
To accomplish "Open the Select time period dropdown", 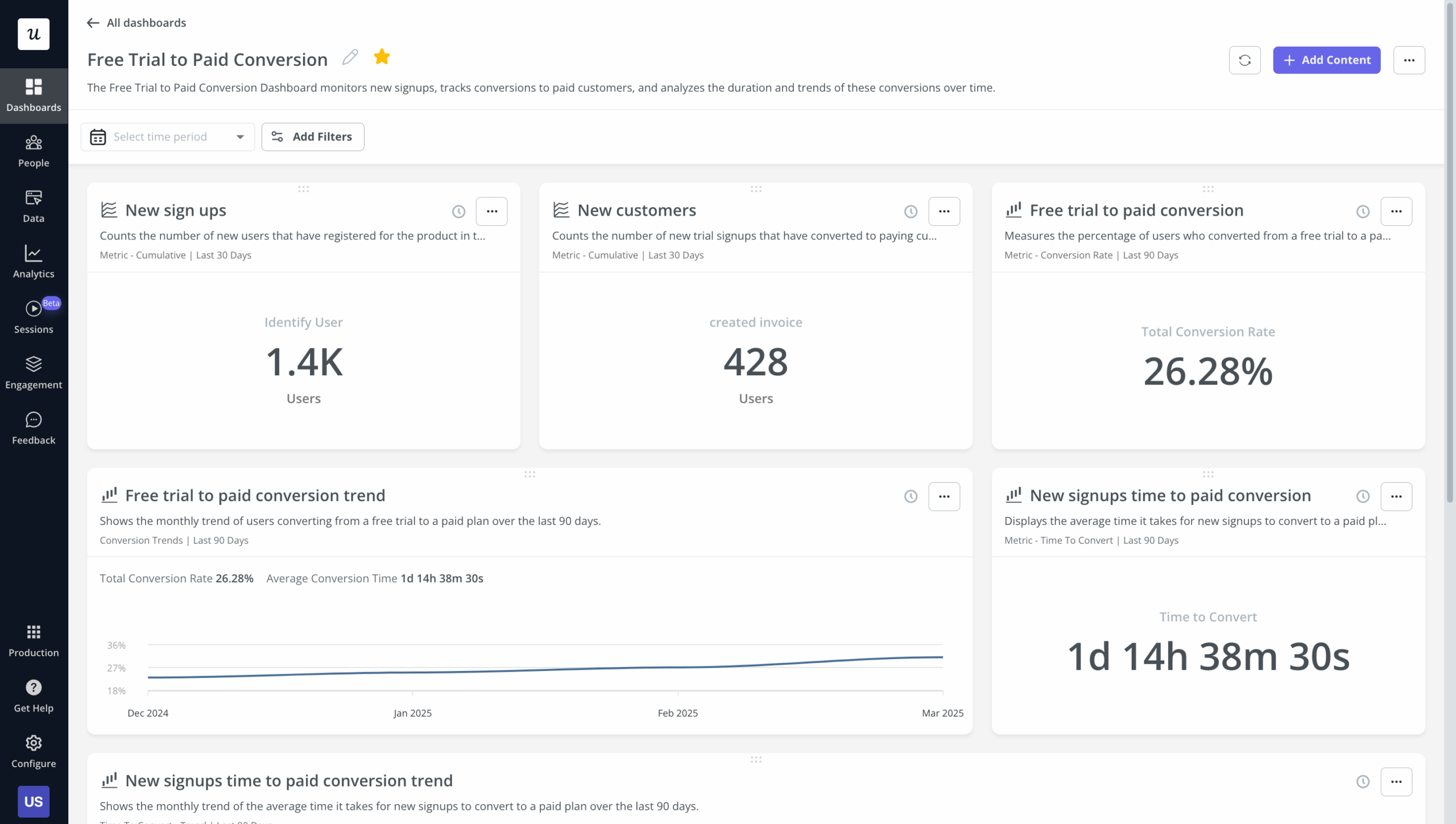I will [x=167, y=136].
